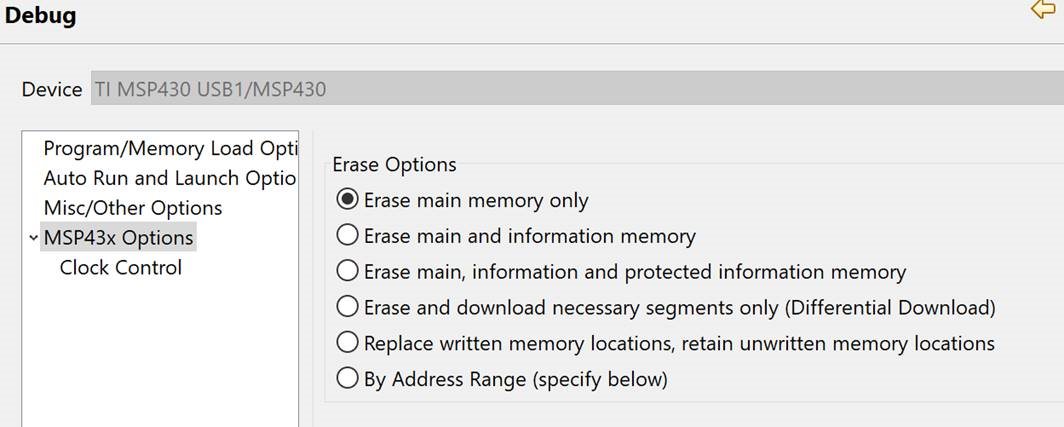
Task: Collapse the MSP43x Options tree node
Action: [33, 238]
